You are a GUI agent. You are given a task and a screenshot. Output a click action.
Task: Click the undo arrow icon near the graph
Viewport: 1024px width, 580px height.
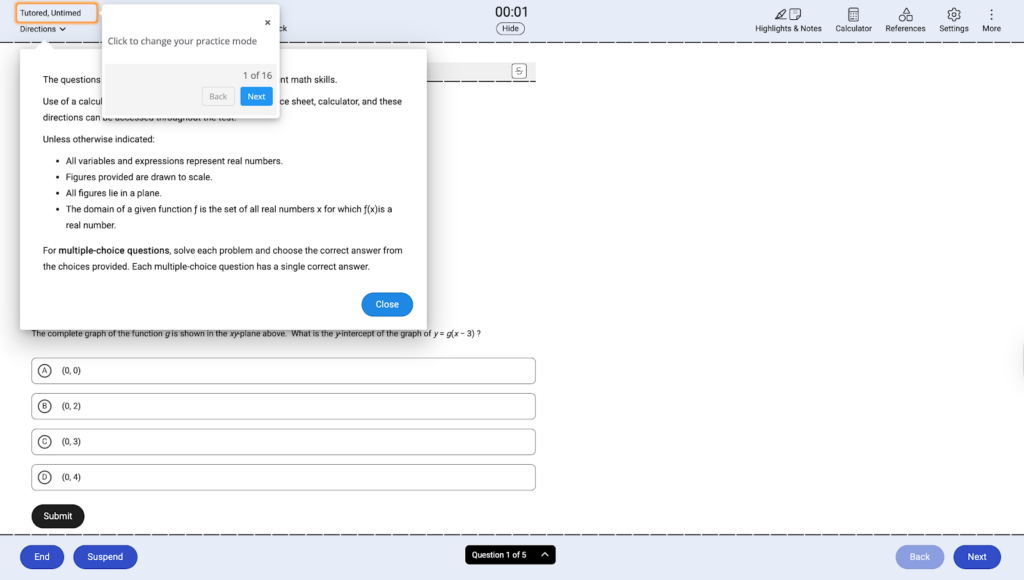coord(519,71)
